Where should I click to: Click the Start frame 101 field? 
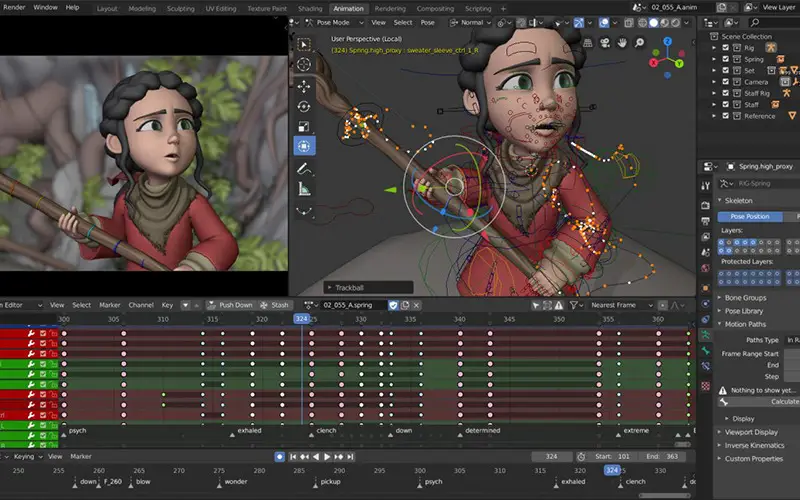(614, 457)
